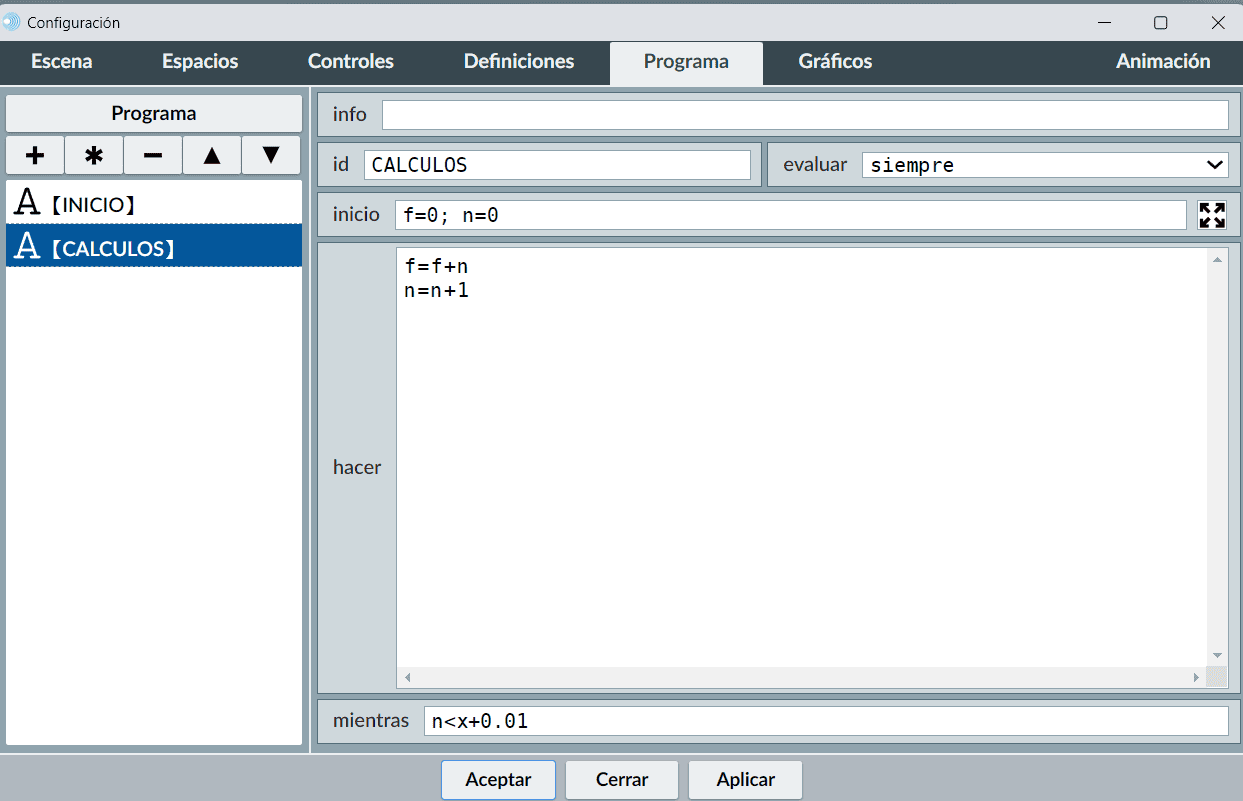
Task: Click the asterisk duplicate button
Action: [94, 156]
